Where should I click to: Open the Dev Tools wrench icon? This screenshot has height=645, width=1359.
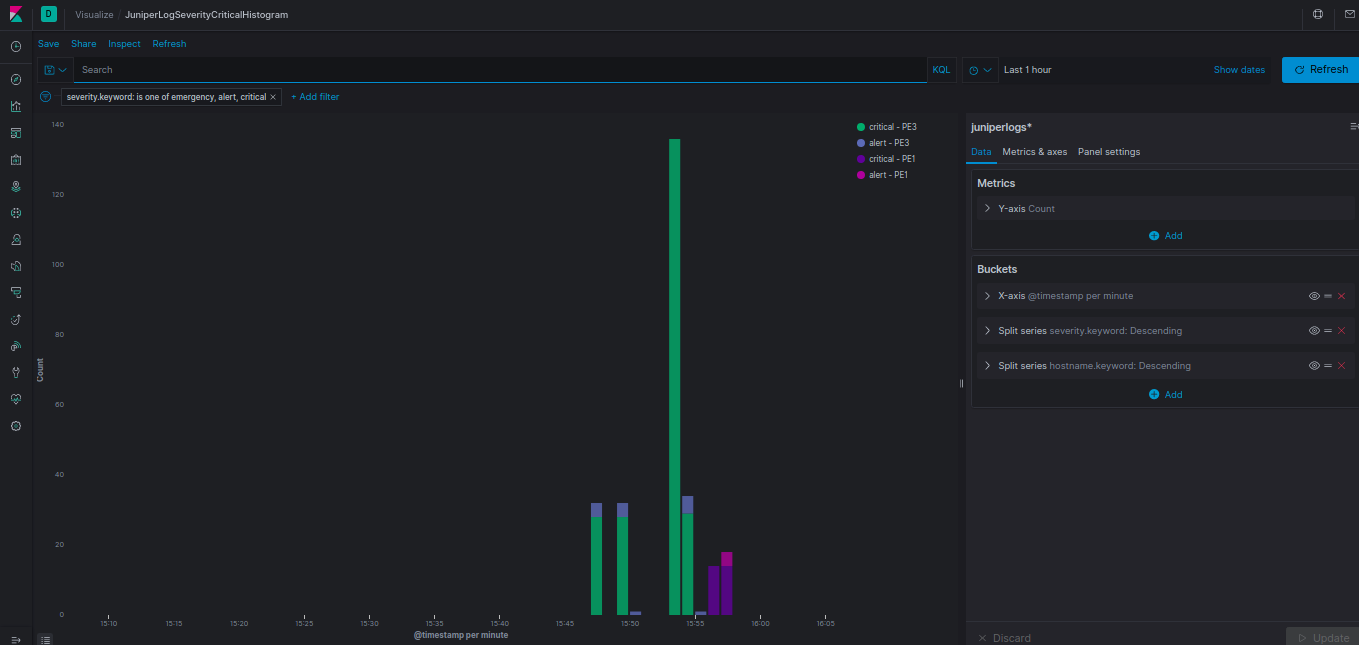click(x=16, y=373)
